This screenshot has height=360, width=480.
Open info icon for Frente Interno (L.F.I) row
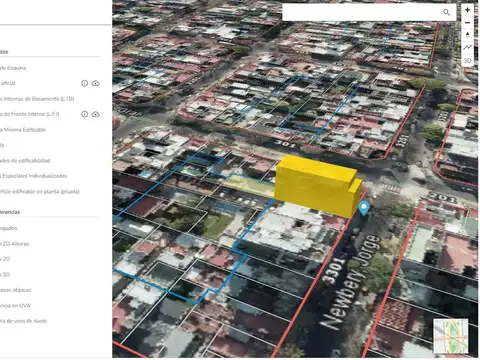coord(84,114)
